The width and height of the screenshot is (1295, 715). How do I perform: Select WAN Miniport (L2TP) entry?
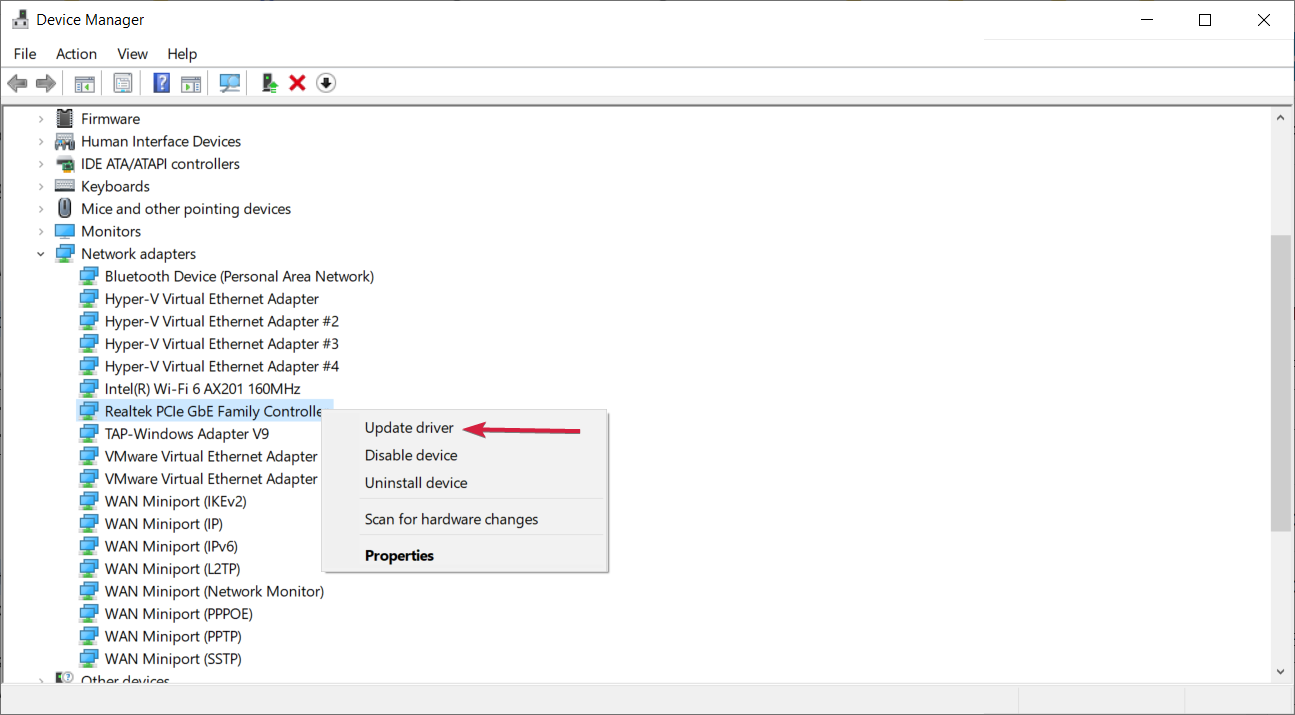173,569
